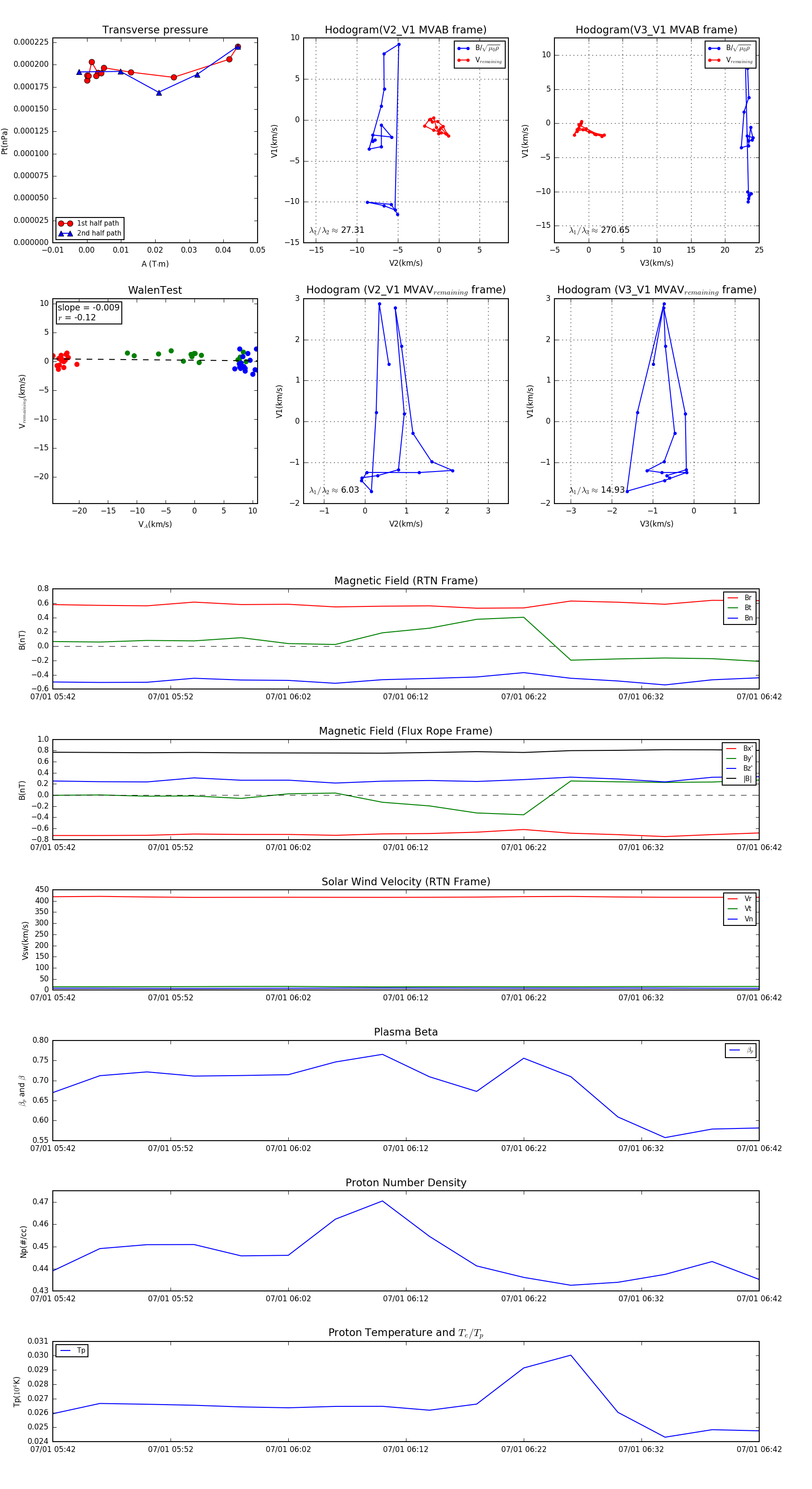Click the "Br" legend label

748,598
